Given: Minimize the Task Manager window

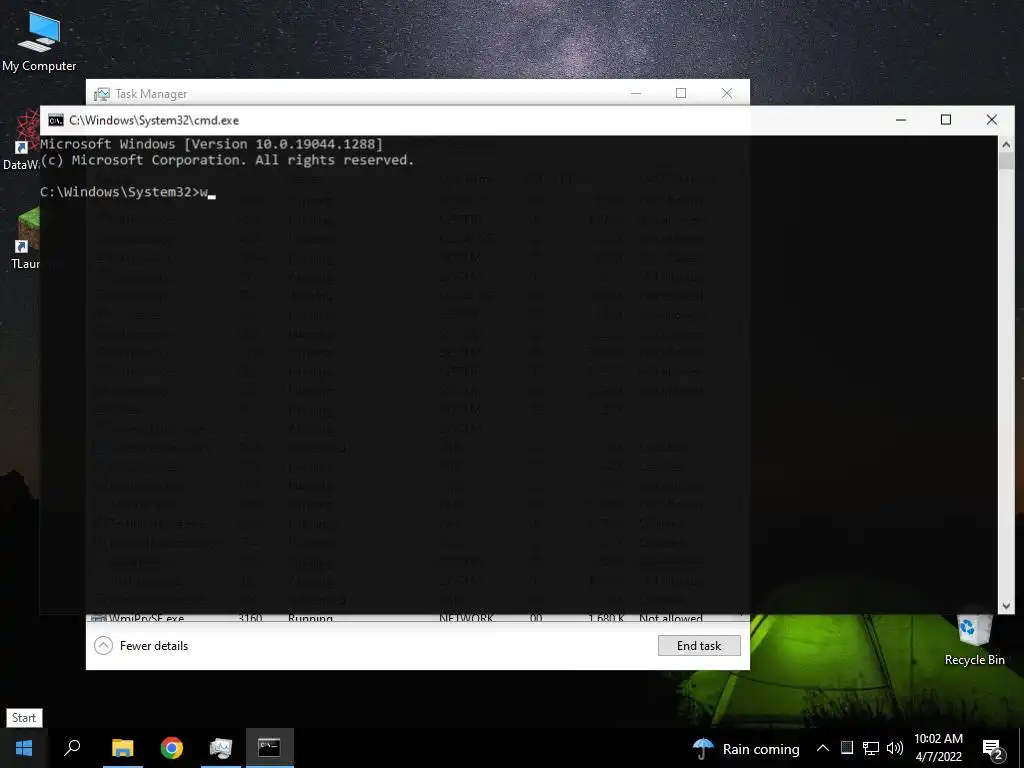Looking at the screenshot, I should tap(636, 93).
